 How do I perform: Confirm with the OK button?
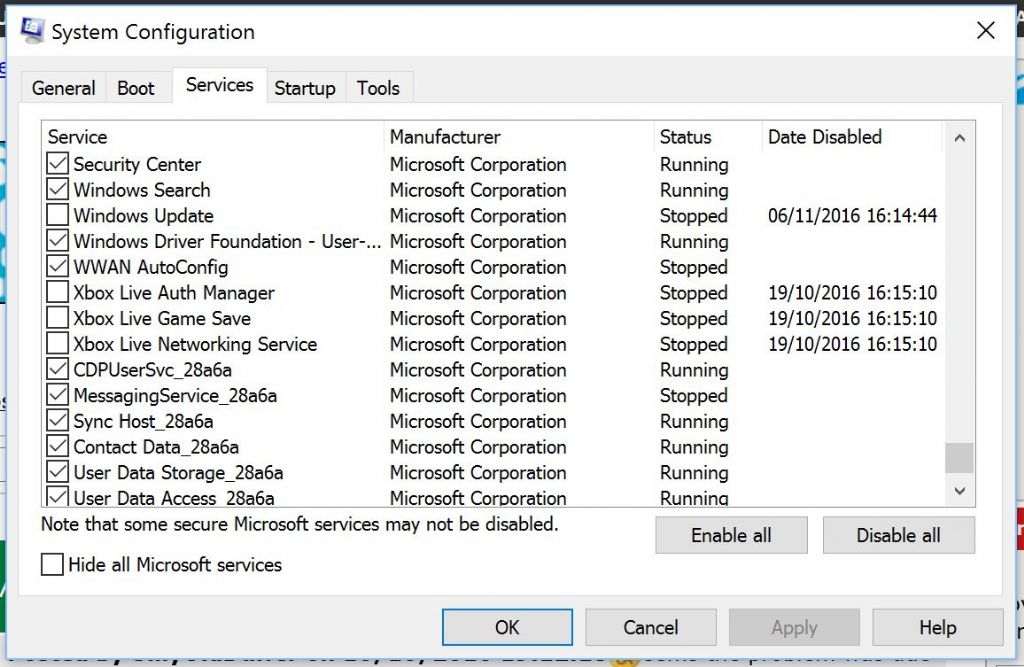tap(507, 627)
